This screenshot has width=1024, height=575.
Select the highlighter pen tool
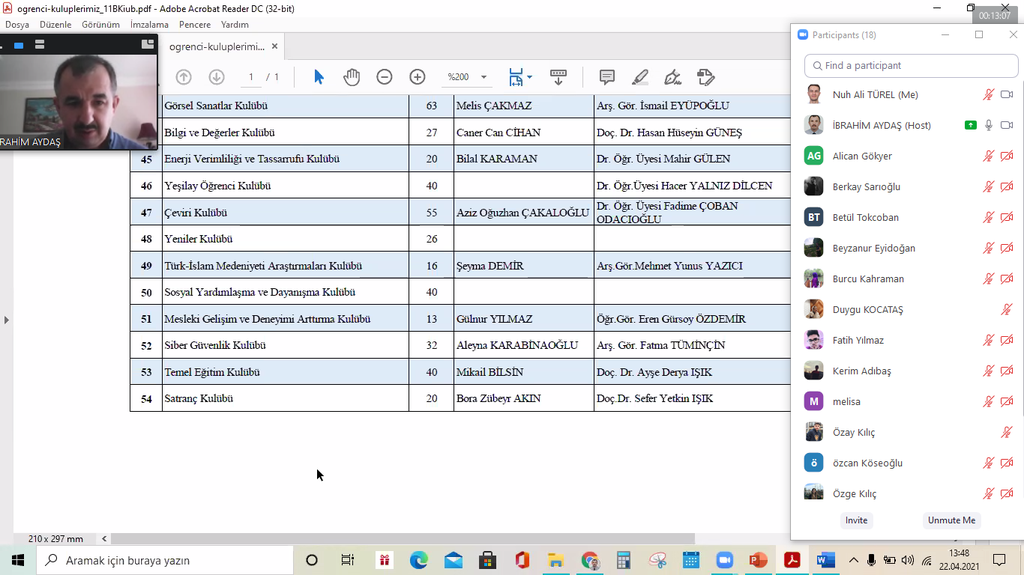click(x=640, y=77)
